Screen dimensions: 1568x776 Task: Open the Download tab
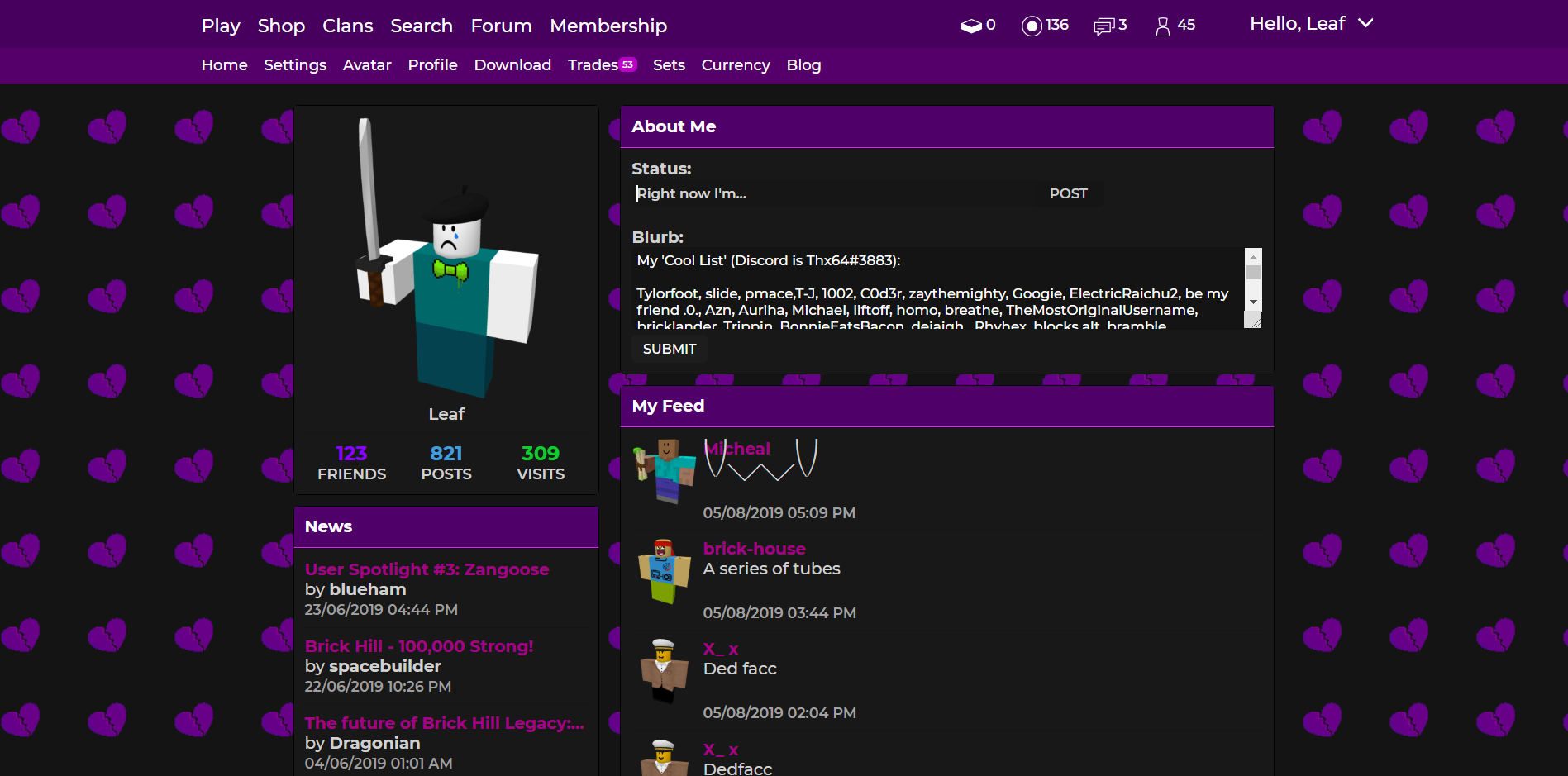coord(512,64)
